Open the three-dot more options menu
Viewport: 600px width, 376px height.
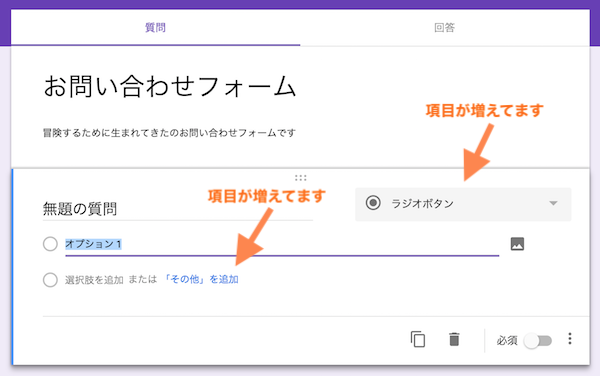click(x=570, y=339)
